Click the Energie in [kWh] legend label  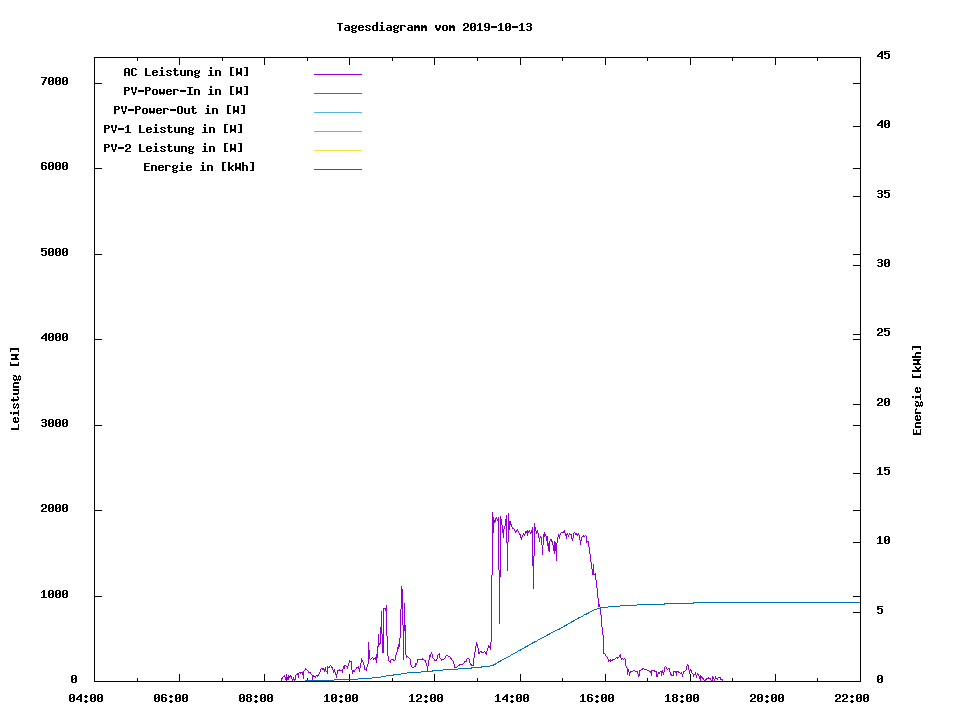pyautogui.click(x=199, y=167)
